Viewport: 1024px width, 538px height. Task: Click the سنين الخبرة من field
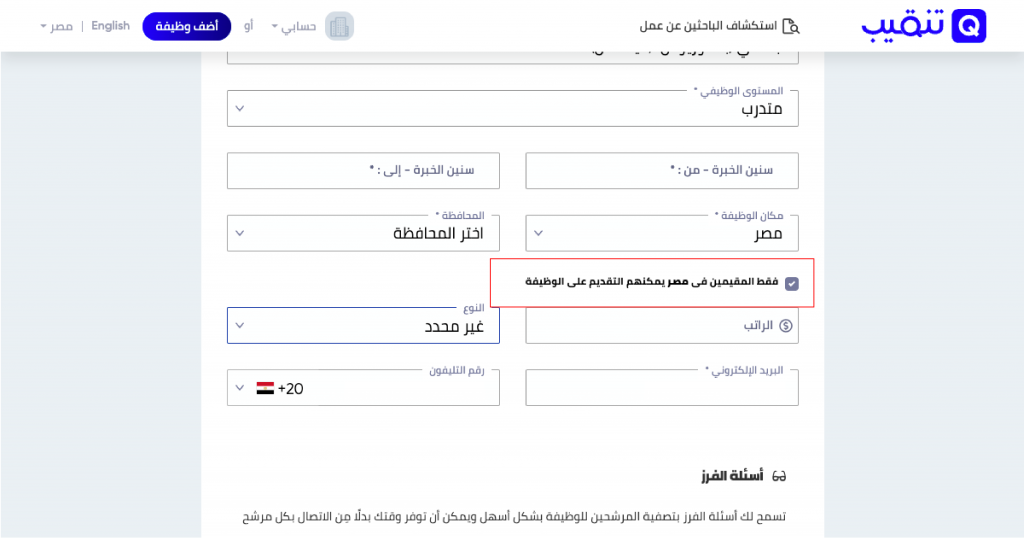(x=662, y=171)
